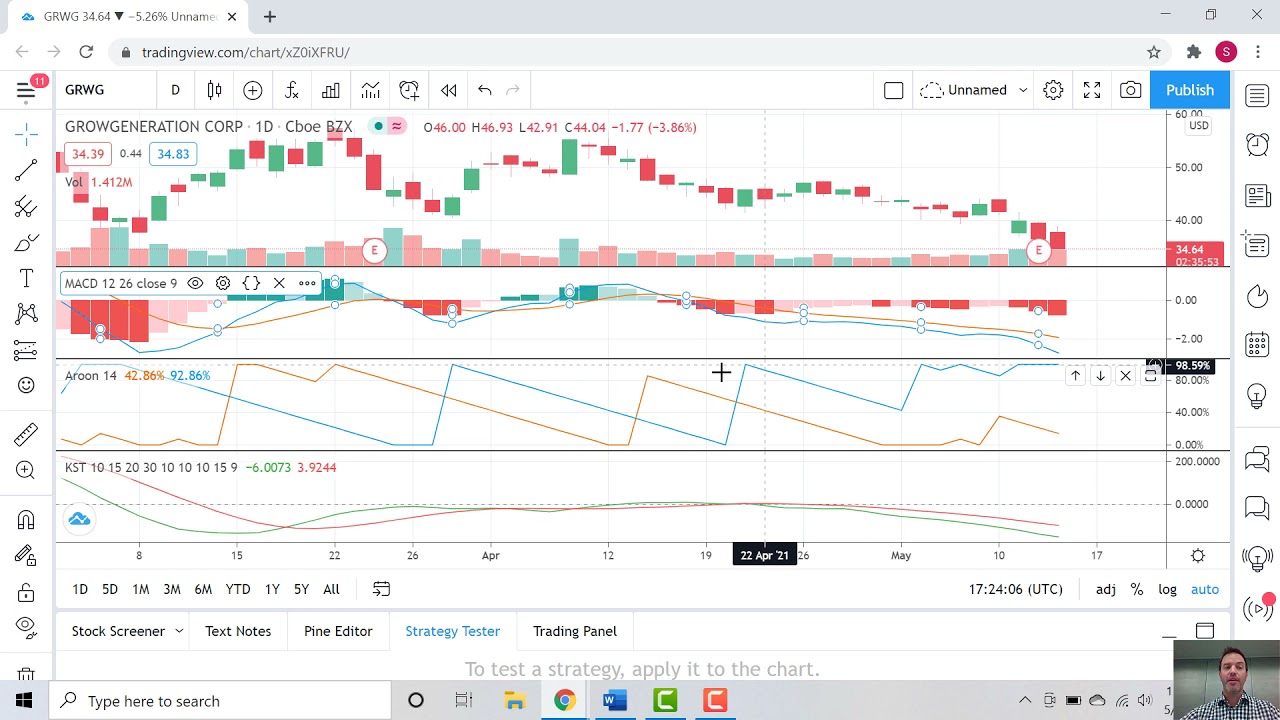Viewport: 1280px width, 720px height.
Task: Open the hotlists flame panel
Action: (1257, 296)
